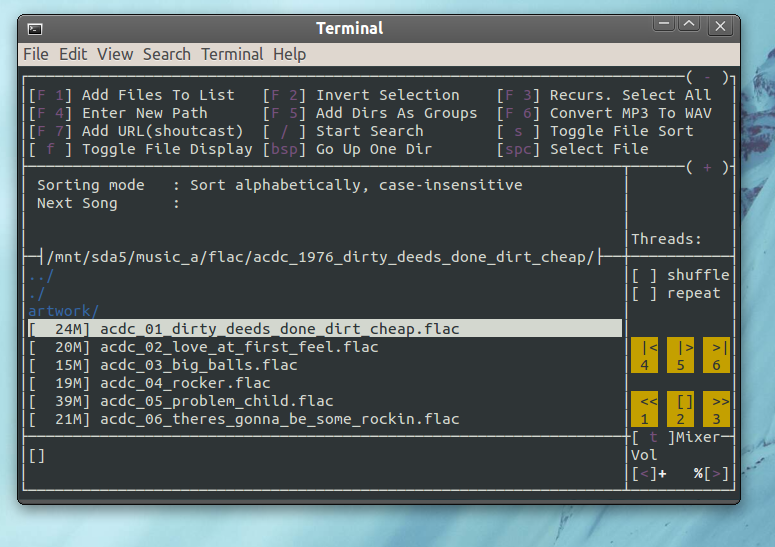This screenshot has width=775, height=547.
Task: Click the current path /mnt/sda5/music_a/flac/... header
Action: 320,257
